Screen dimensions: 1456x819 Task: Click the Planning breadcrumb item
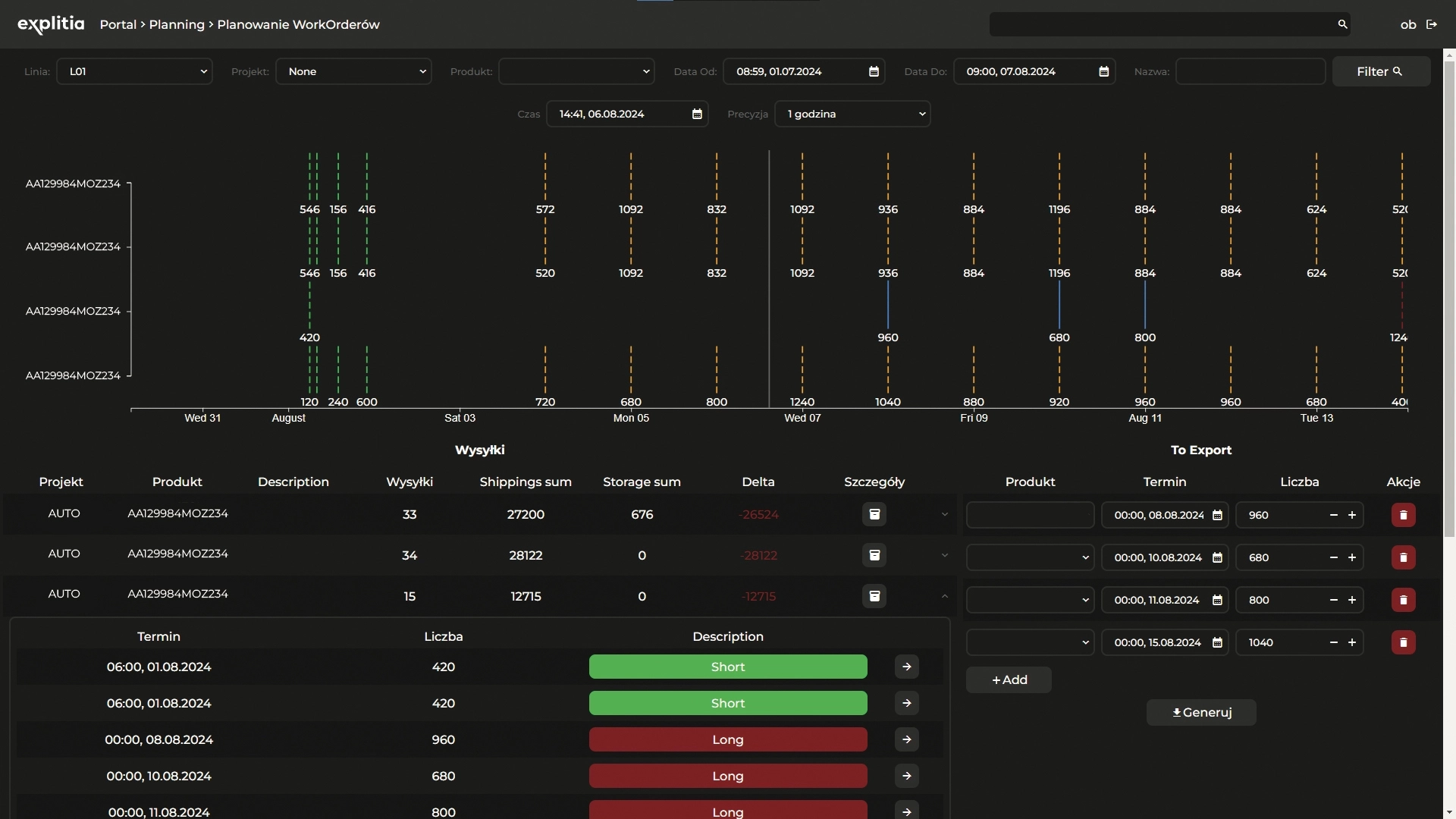coord(177,24)
